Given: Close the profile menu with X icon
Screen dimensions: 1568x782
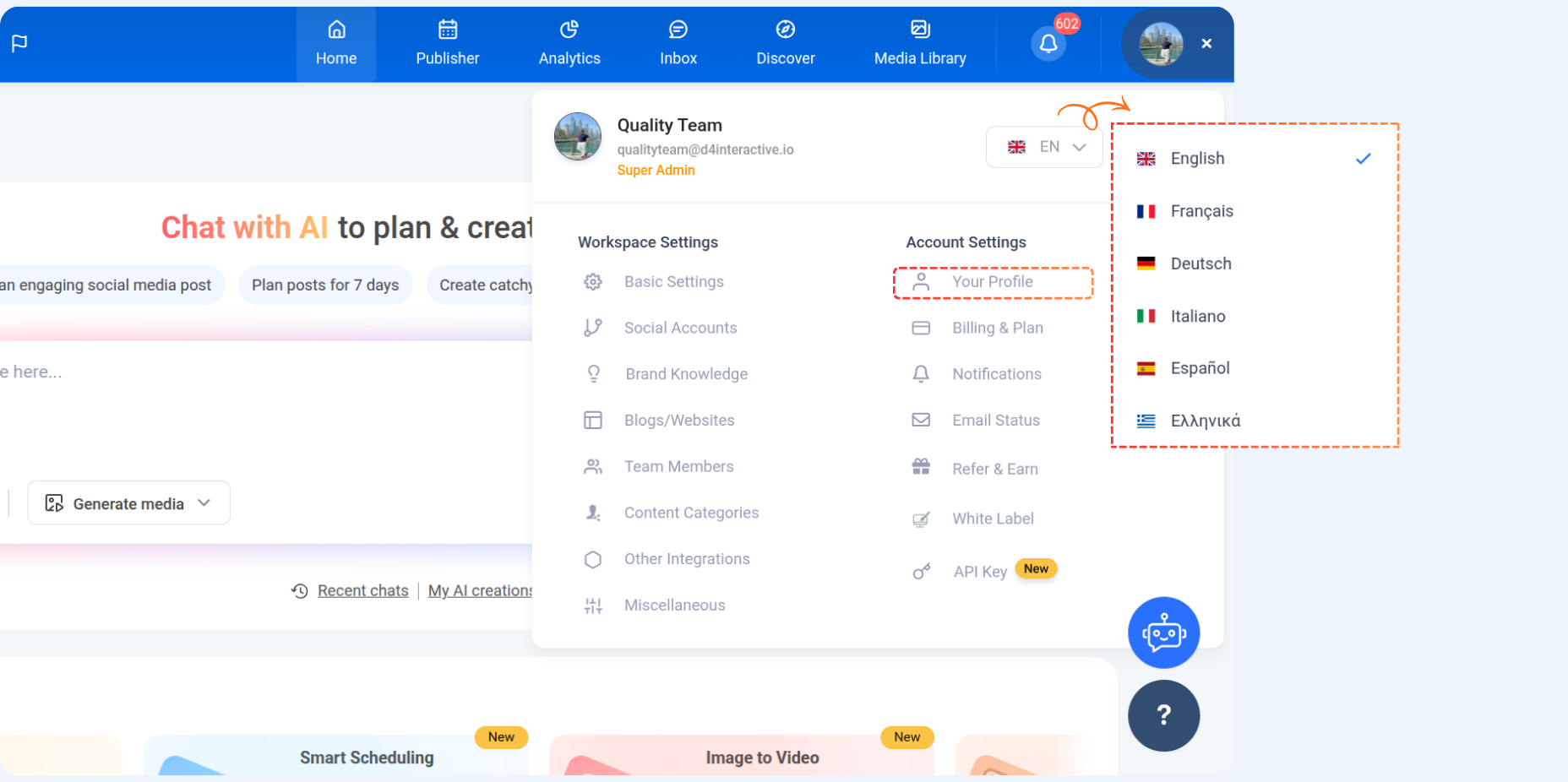Looking at the screenshot, I should [x=1206, y=44].
